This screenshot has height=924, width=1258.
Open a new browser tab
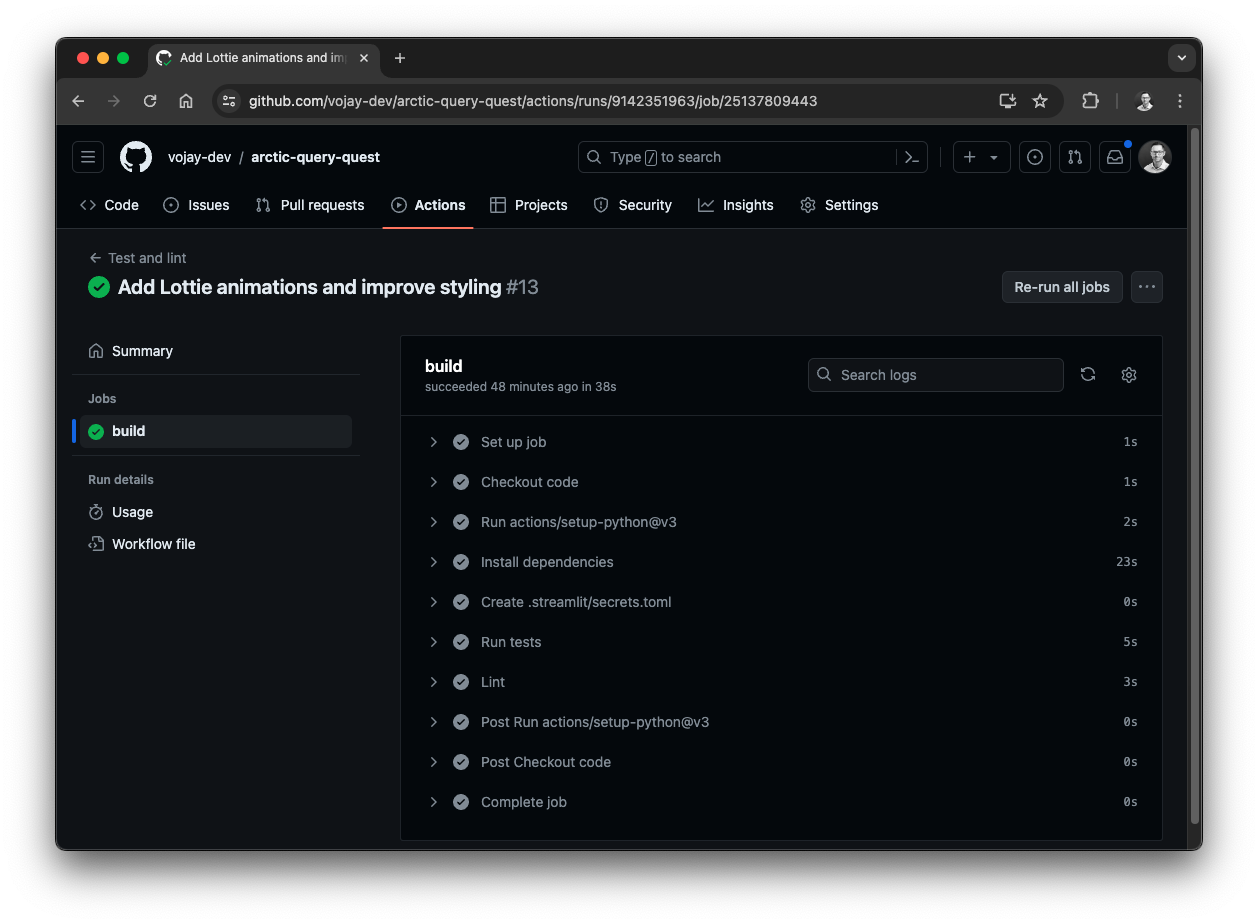click(x=400, y=58)
